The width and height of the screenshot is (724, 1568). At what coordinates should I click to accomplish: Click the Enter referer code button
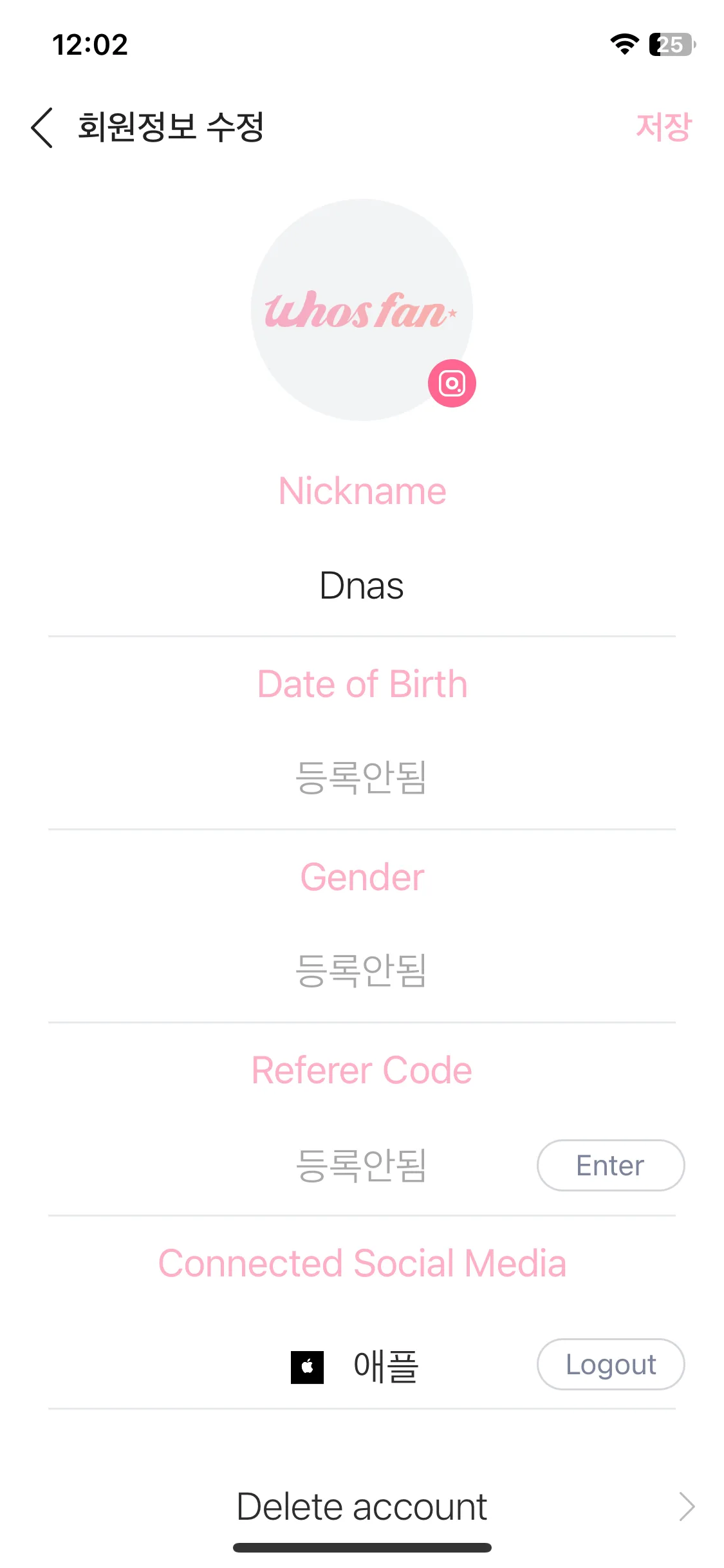(x=611, y=1166)
